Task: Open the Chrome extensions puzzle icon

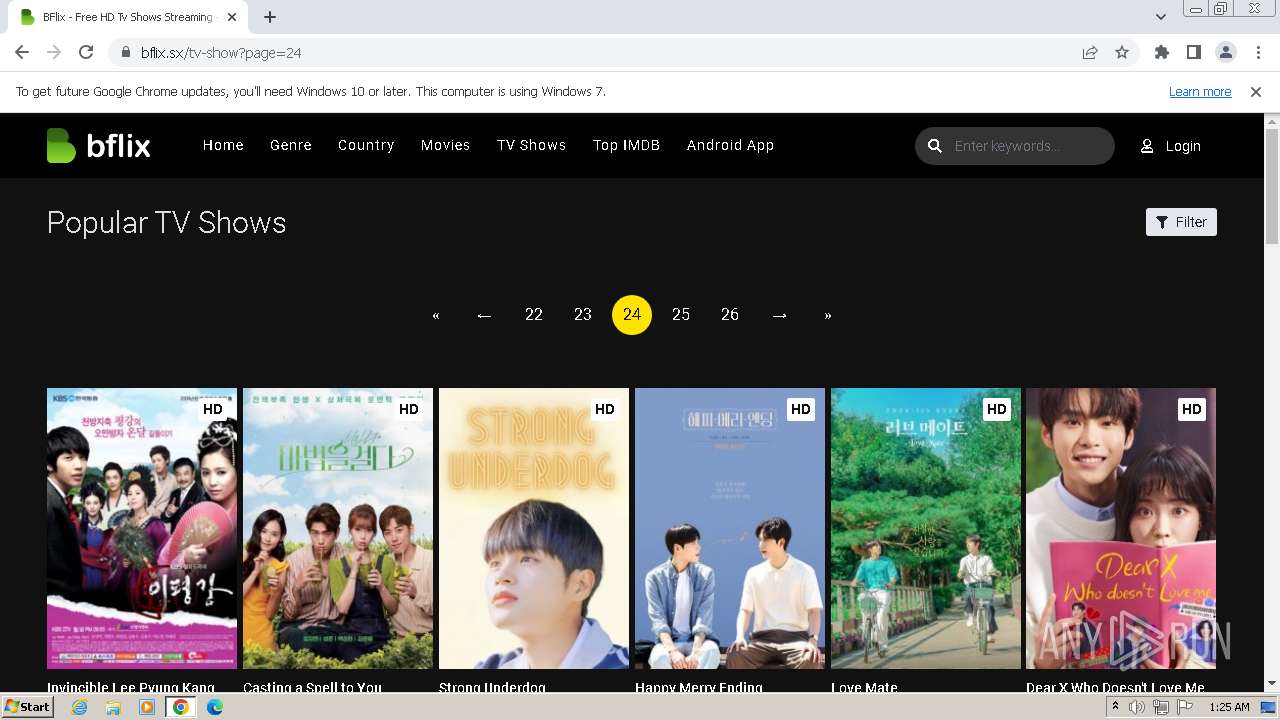Action: (1162, 53)
